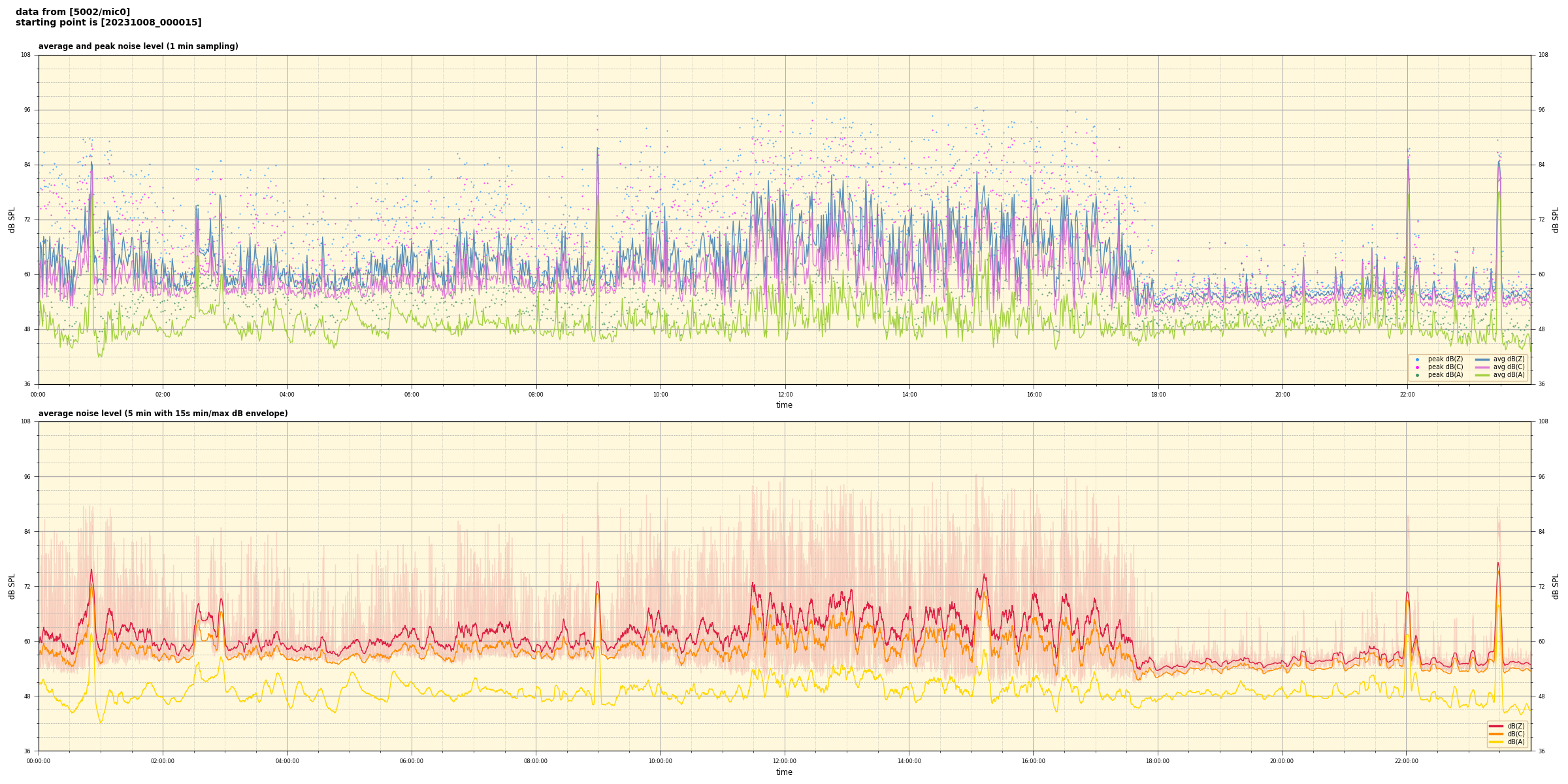Click the top chart's right 'dB SPL' label
1568x784 pixels.
[1556, 220]
